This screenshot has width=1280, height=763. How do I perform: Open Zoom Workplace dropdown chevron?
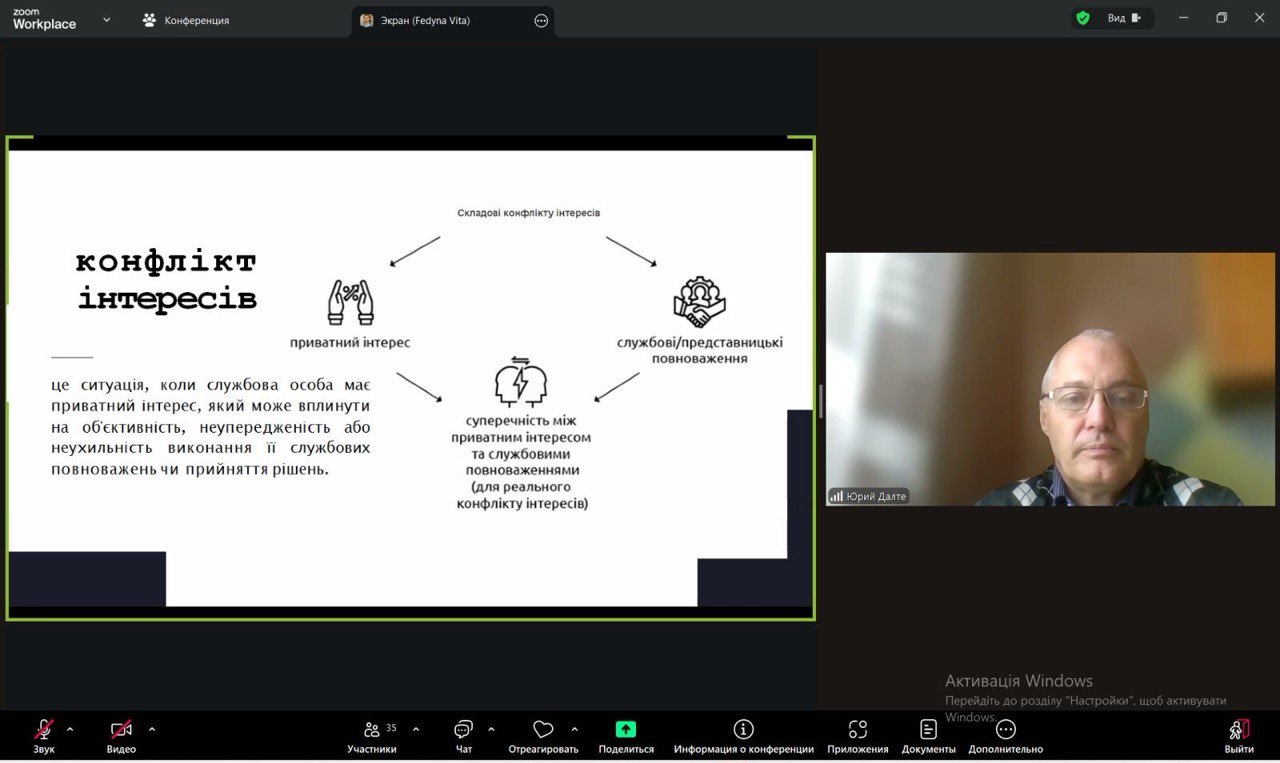pos(107,19)
